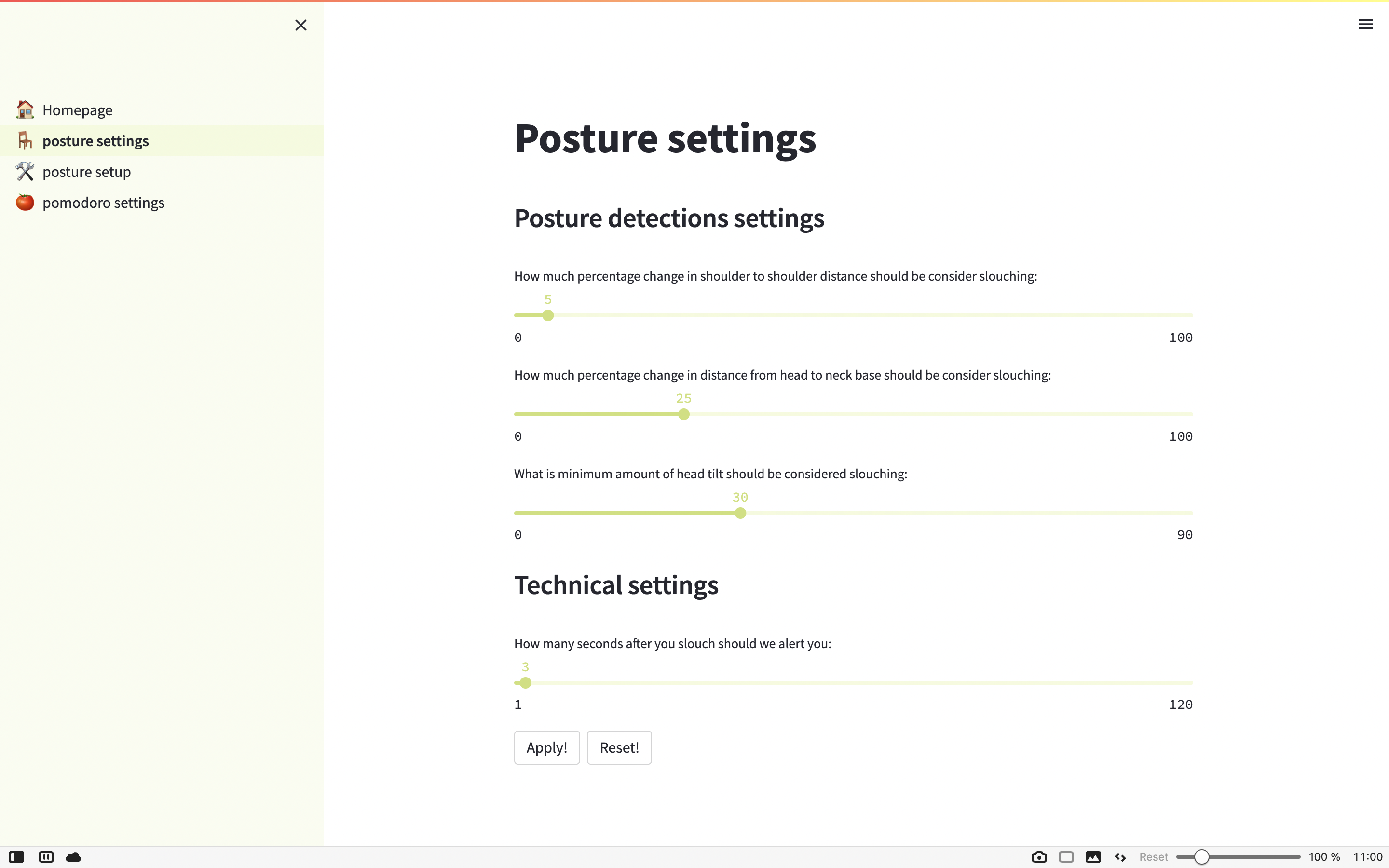Screen dimensions: 1389x868
Task: Open the Homepage page in sidebar
Action: 77,109
